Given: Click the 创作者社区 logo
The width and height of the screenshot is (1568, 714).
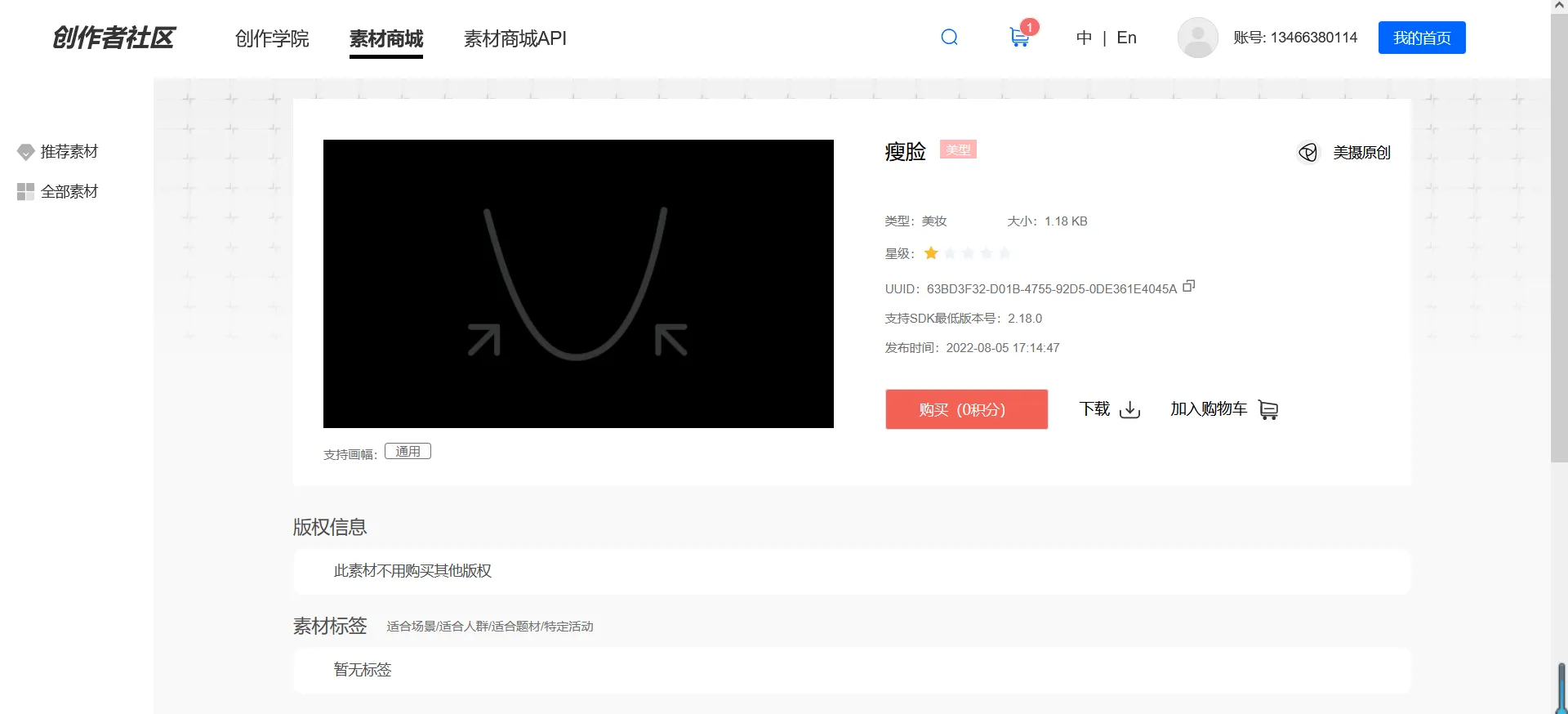Looking at the screenshot, I should coord(114,38).
